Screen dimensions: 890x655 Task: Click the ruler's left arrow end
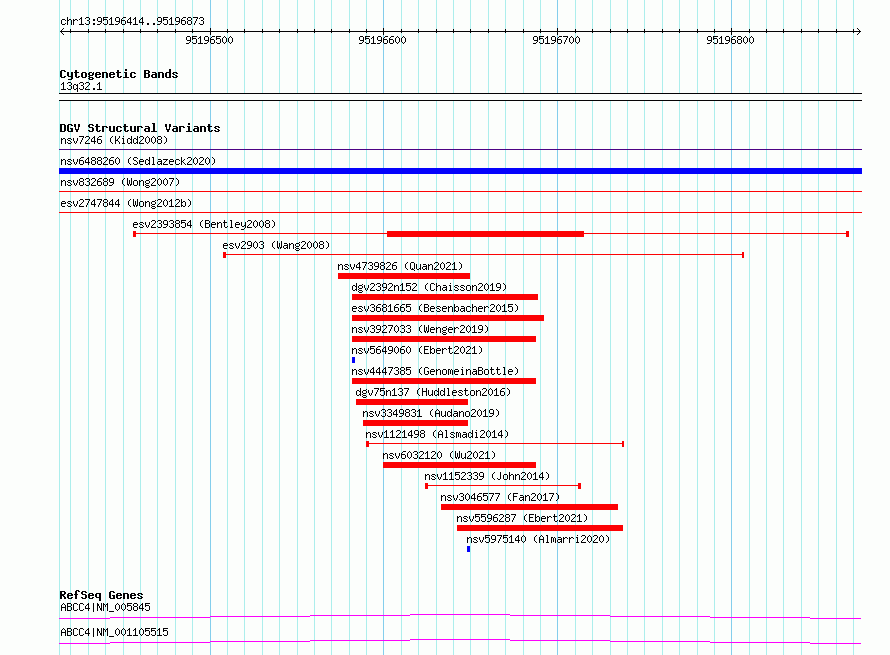62,31
